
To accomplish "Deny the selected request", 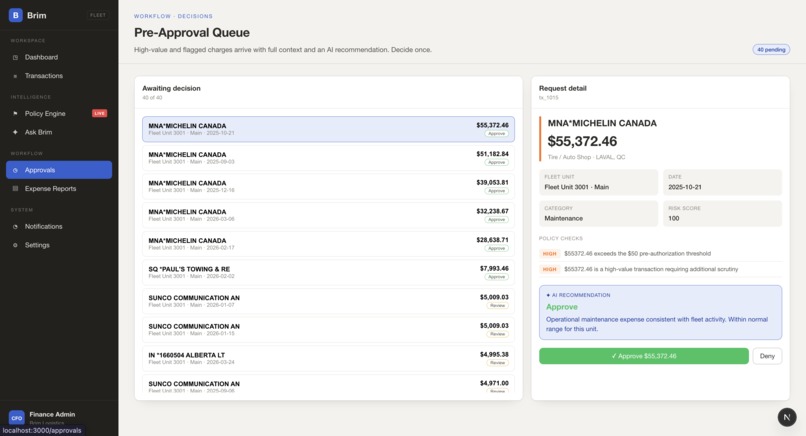I will click(767, 356).
